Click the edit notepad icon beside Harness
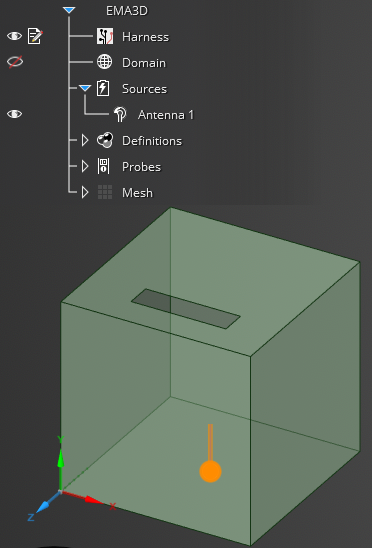Screen dimensions: 372x548 pyautogui.click(x=35, y=36)
